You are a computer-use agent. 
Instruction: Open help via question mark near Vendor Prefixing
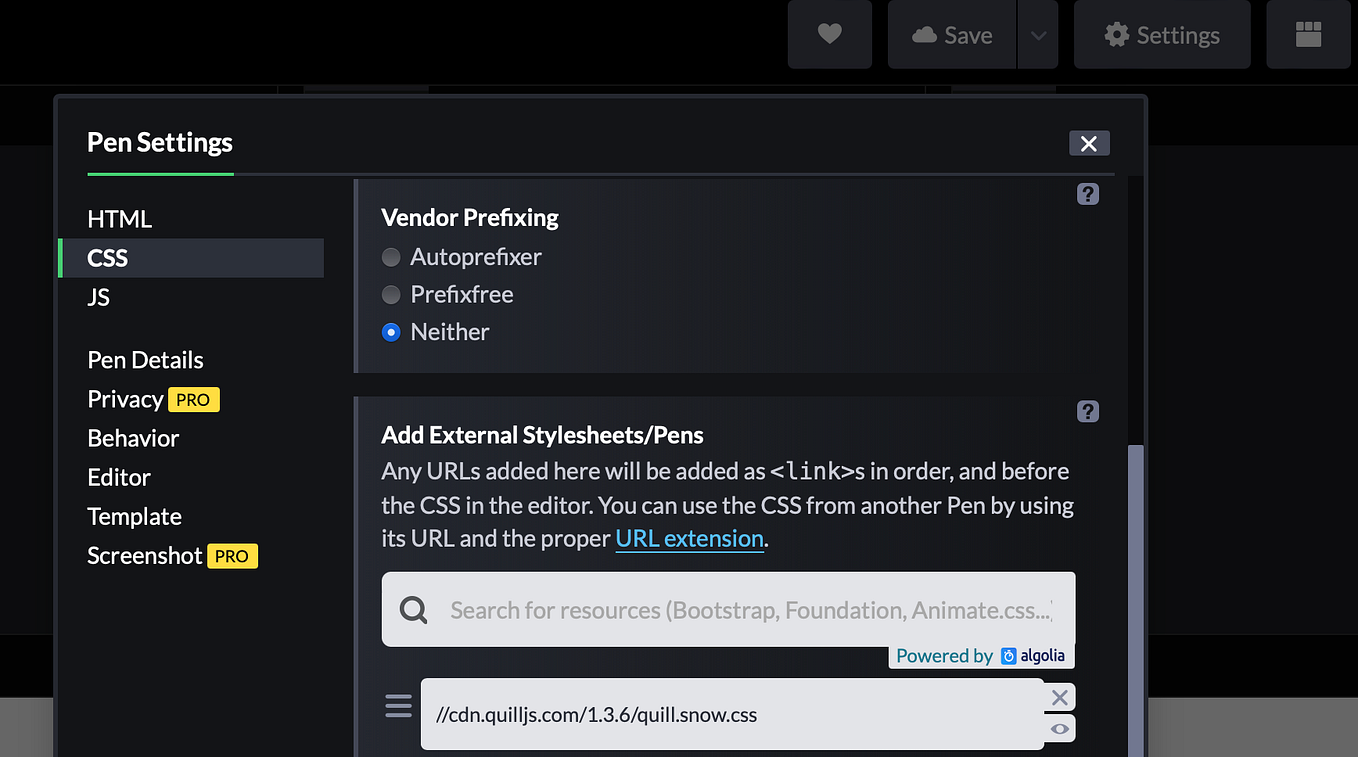point(1087,193)
